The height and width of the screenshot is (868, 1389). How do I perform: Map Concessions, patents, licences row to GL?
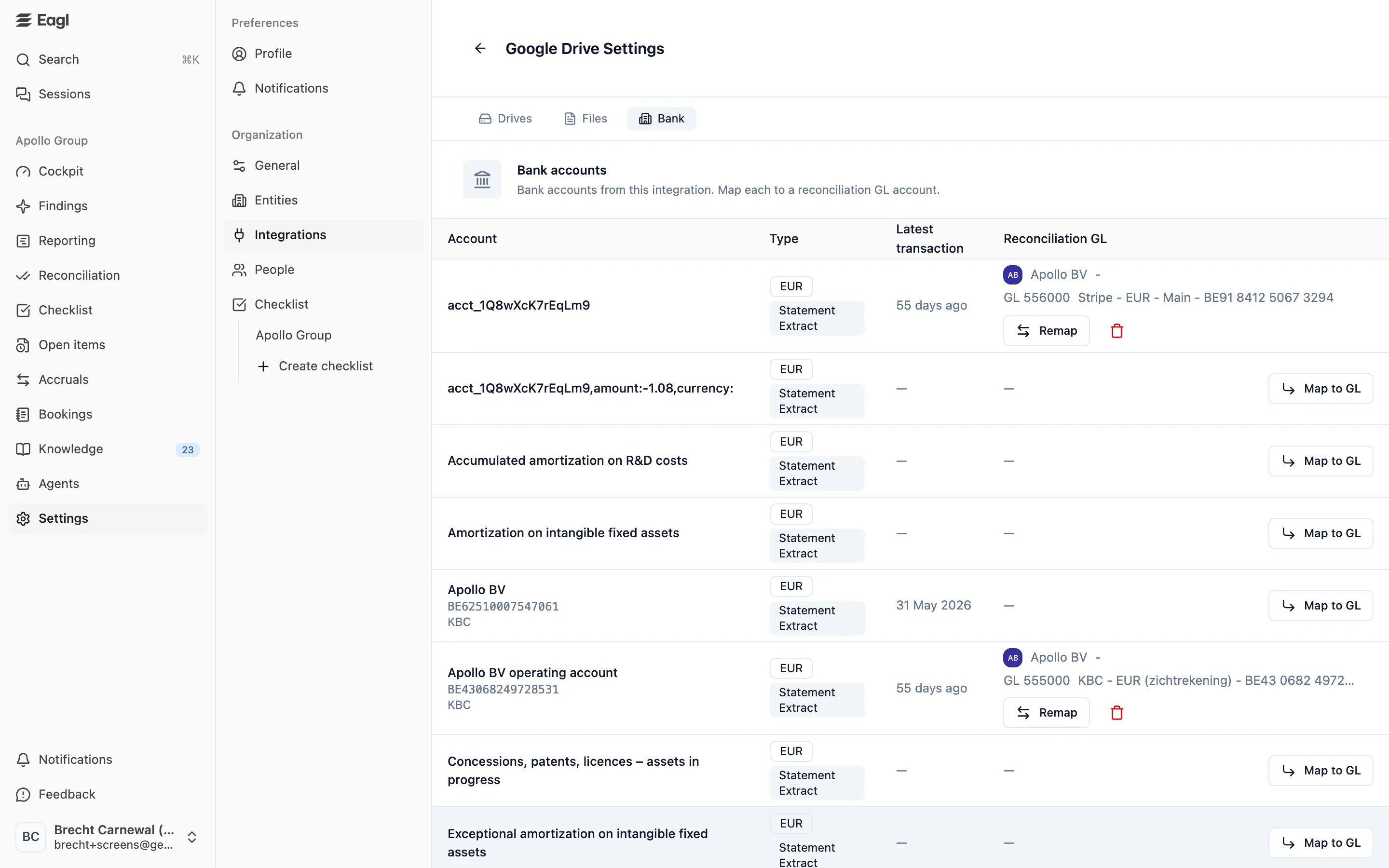coord(1321,771)
